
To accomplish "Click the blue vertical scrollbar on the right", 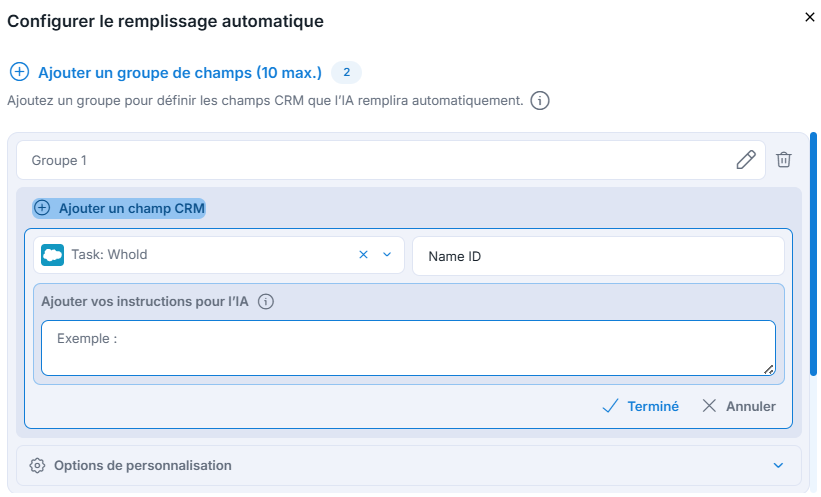I will (x=813, y=254).
